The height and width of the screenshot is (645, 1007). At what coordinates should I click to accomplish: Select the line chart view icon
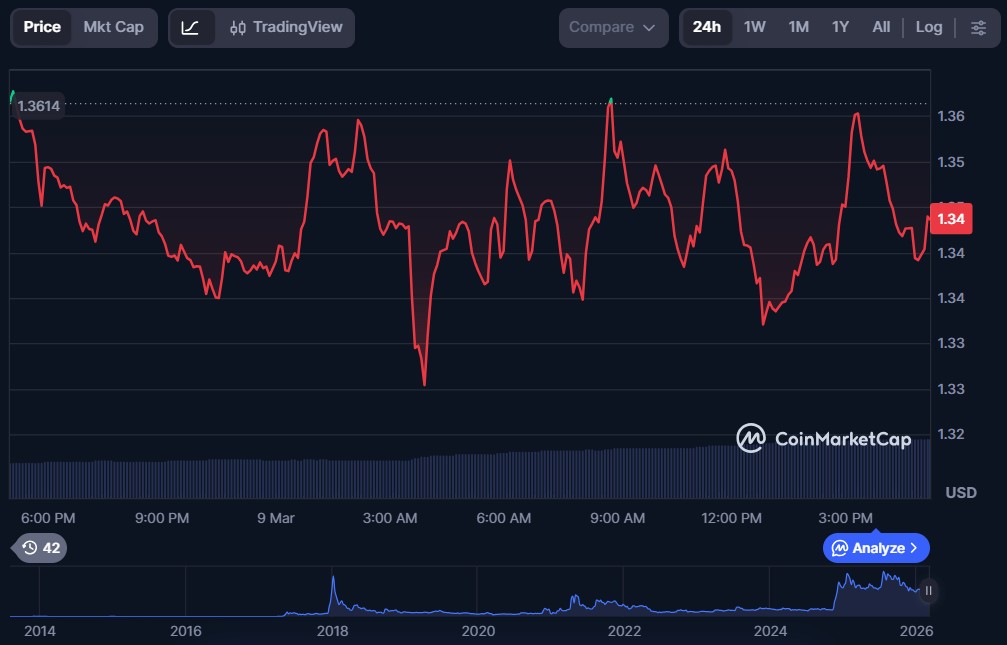pos(190,27)
